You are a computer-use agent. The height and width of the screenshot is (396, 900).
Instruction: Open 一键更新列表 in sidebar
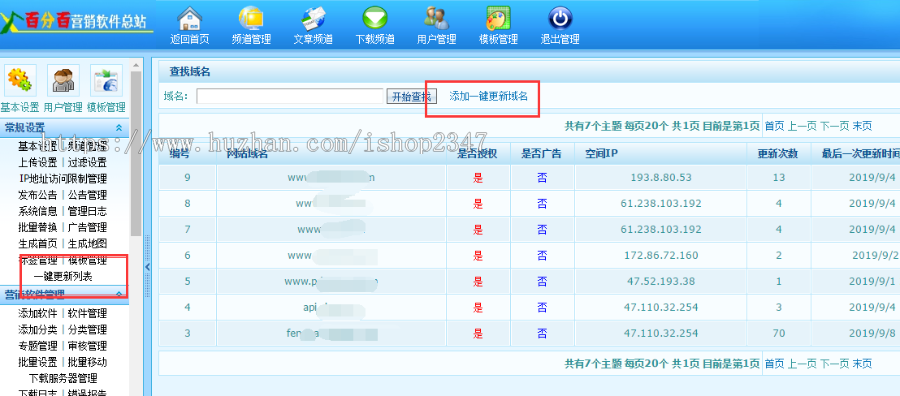coord(63,276)
